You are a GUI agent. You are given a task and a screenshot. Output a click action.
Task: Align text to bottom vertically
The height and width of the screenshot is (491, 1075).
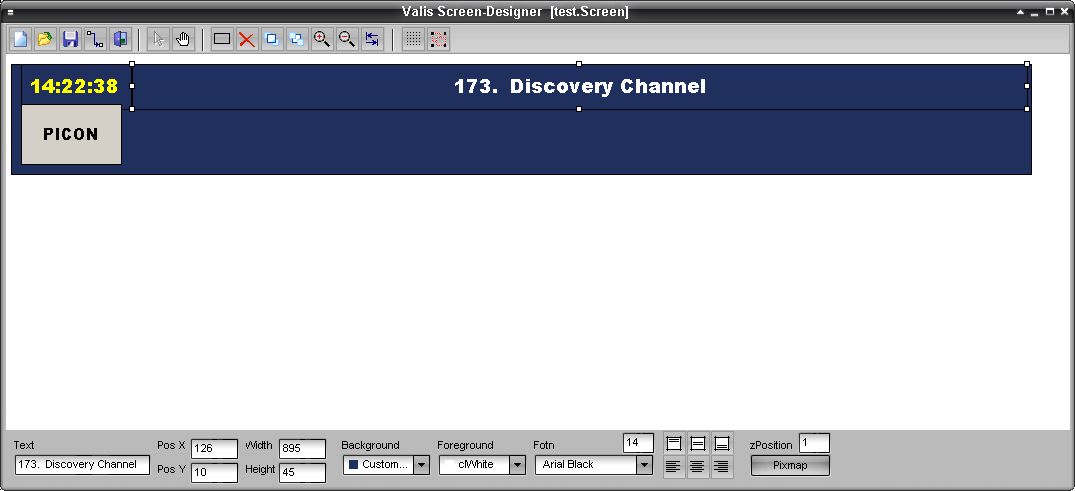click(722, 443)
